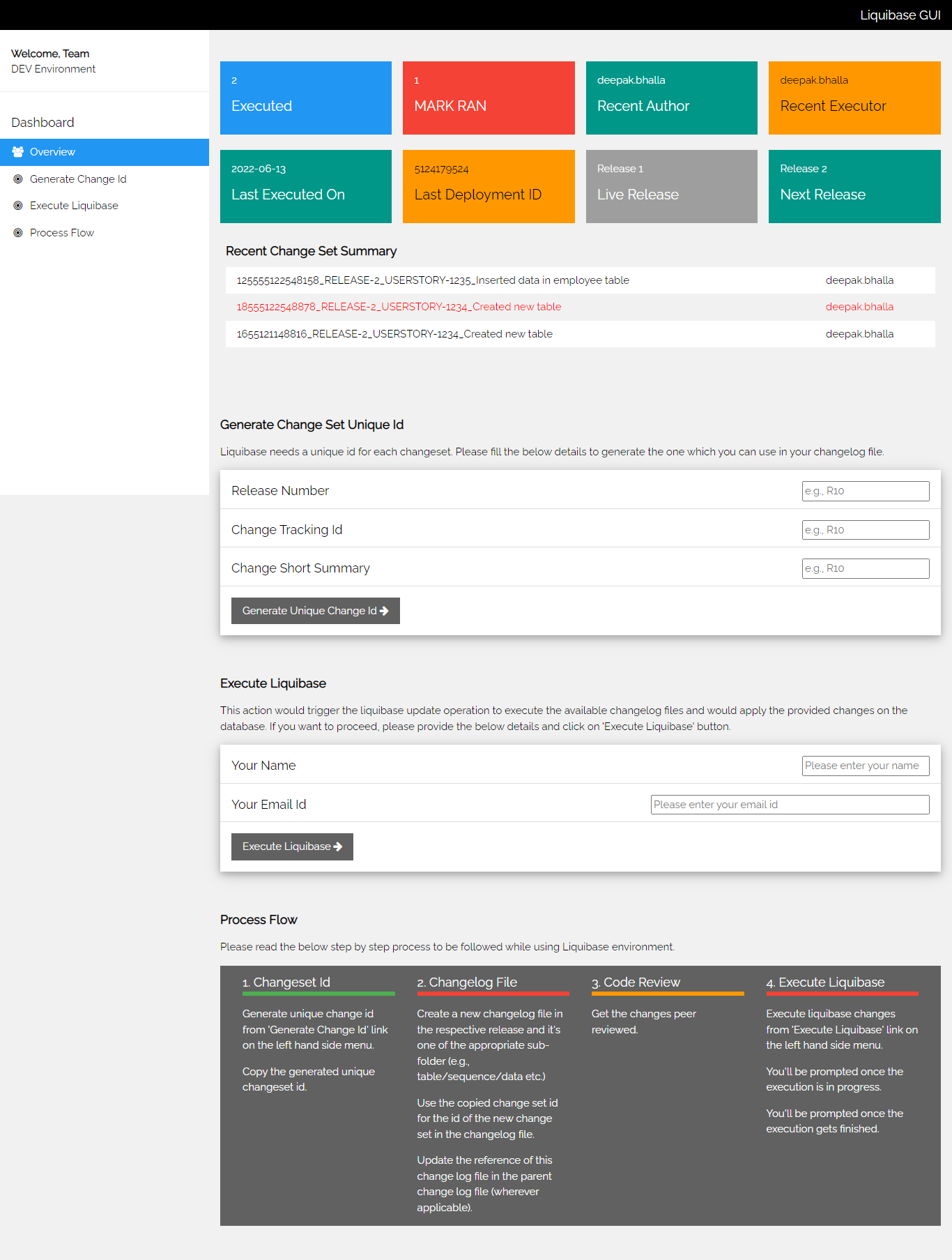Viewport: 952px width, 1260px height.
Task: Open Process Flow sidebar link
Action: pyautogui.click(x=105, y=233)
